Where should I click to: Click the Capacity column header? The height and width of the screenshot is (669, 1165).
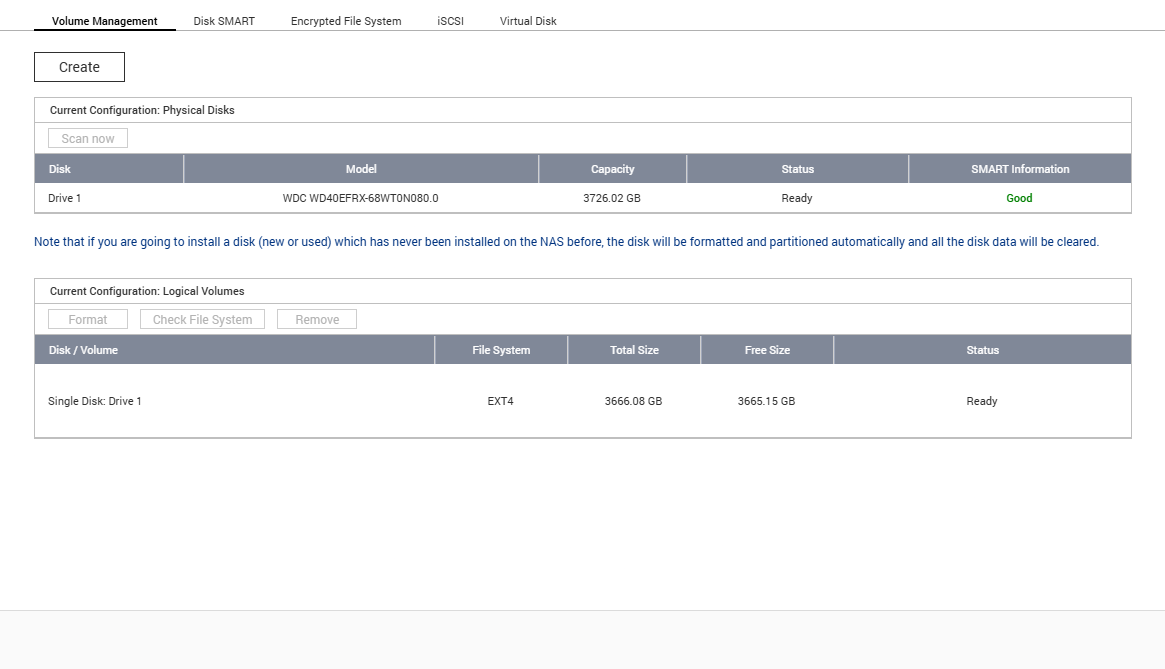pos(612,169)
